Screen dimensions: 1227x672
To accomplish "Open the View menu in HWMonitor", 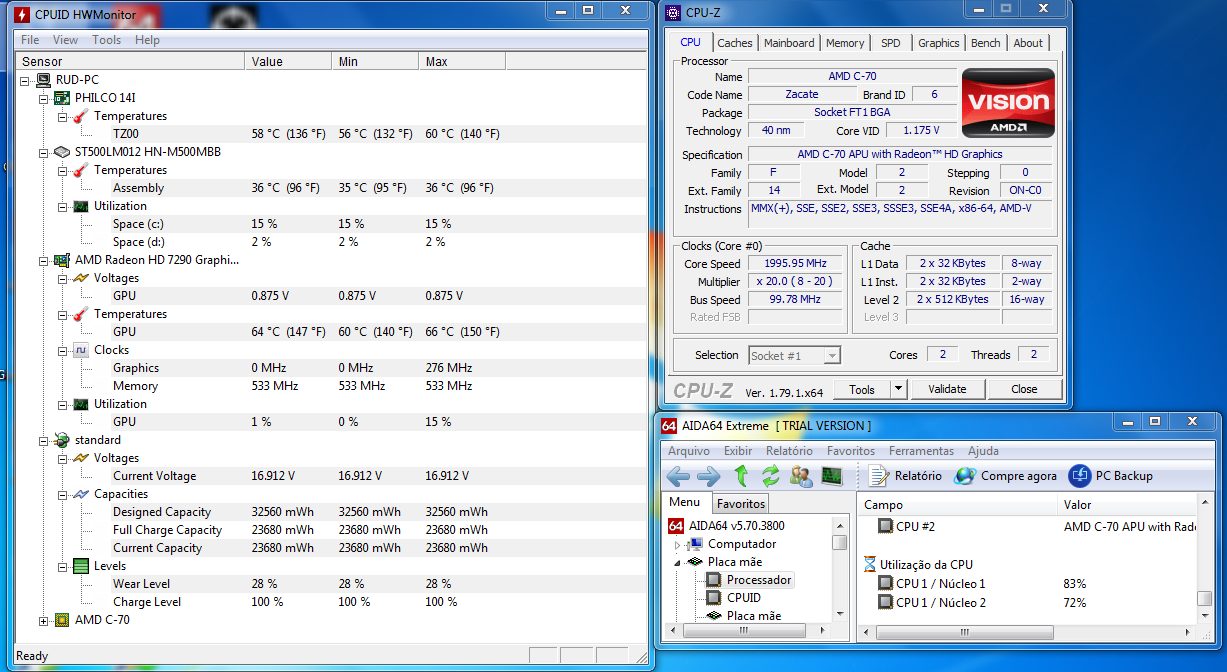I will (x=65, y=40).
